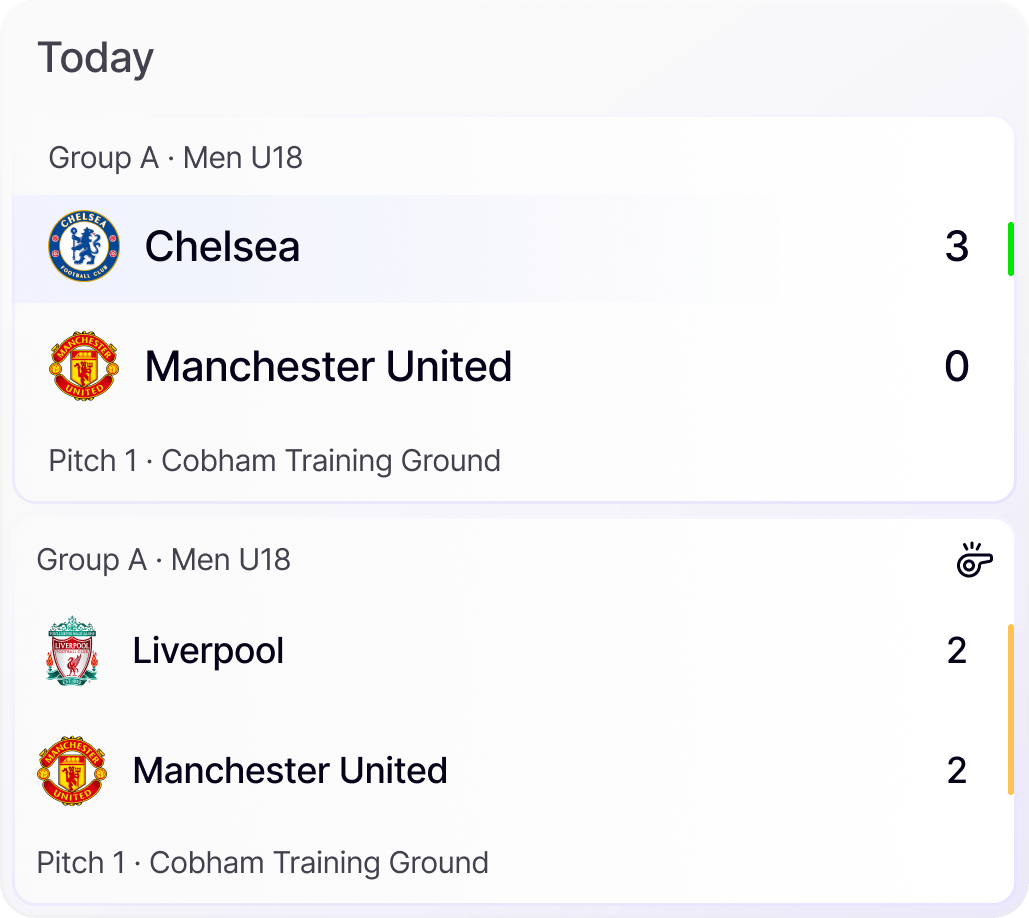Viewport: 1029px width, 918px height.
Task: Click the Liverpool club crest
Action: pos(72,651)
